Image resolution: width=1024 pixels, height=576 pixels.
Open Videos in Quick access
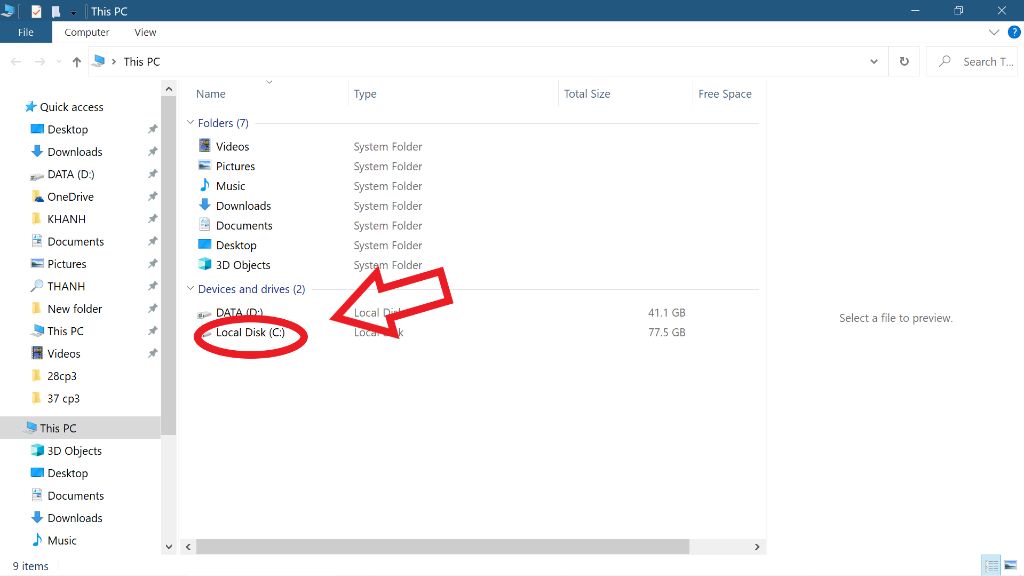pos(63,353)
